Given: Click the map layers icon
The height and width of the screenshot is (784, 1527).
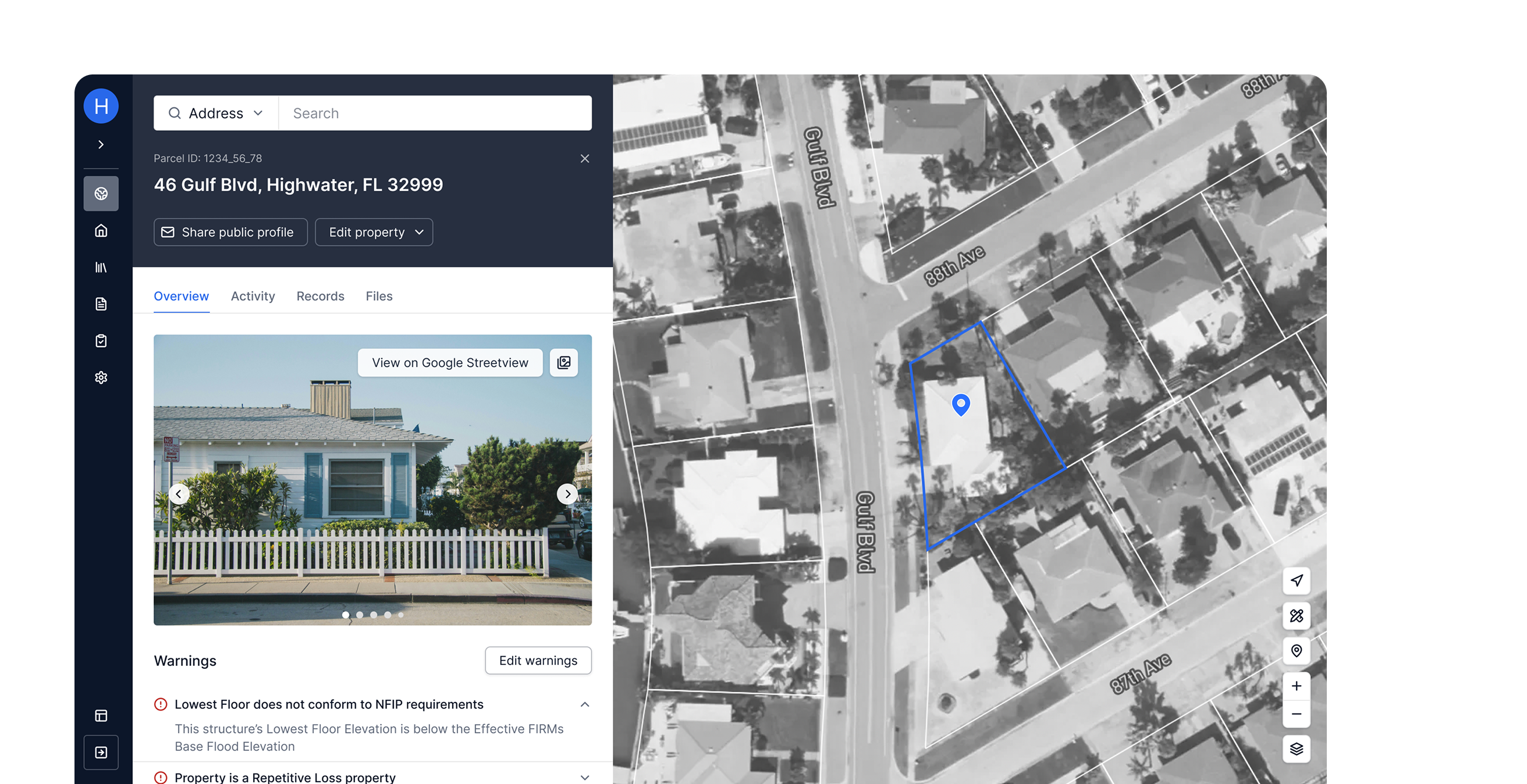Looking at the screenshot, I should click(1296, 749).
